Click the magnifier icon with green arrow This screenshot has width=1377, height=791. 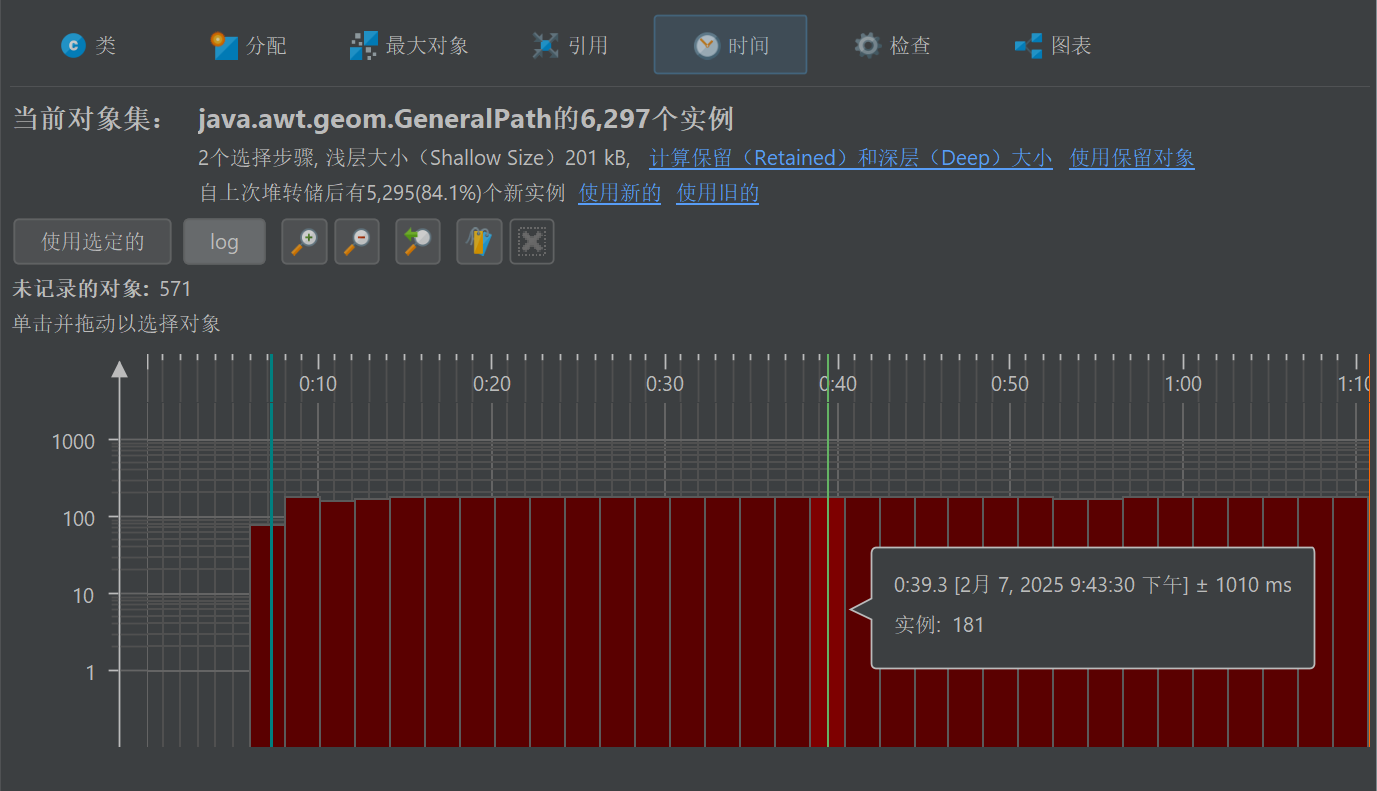(x=418, y=242)
